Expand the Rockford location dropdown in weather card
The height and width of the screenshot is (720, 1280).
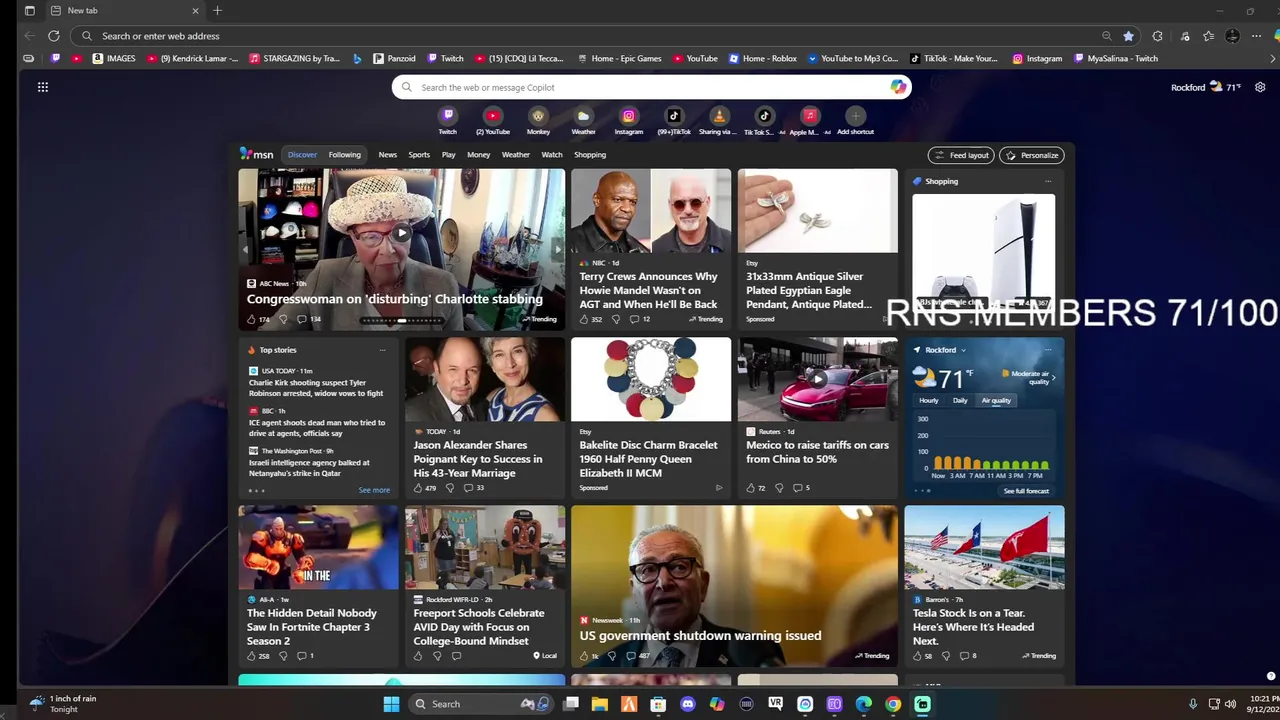963,350
